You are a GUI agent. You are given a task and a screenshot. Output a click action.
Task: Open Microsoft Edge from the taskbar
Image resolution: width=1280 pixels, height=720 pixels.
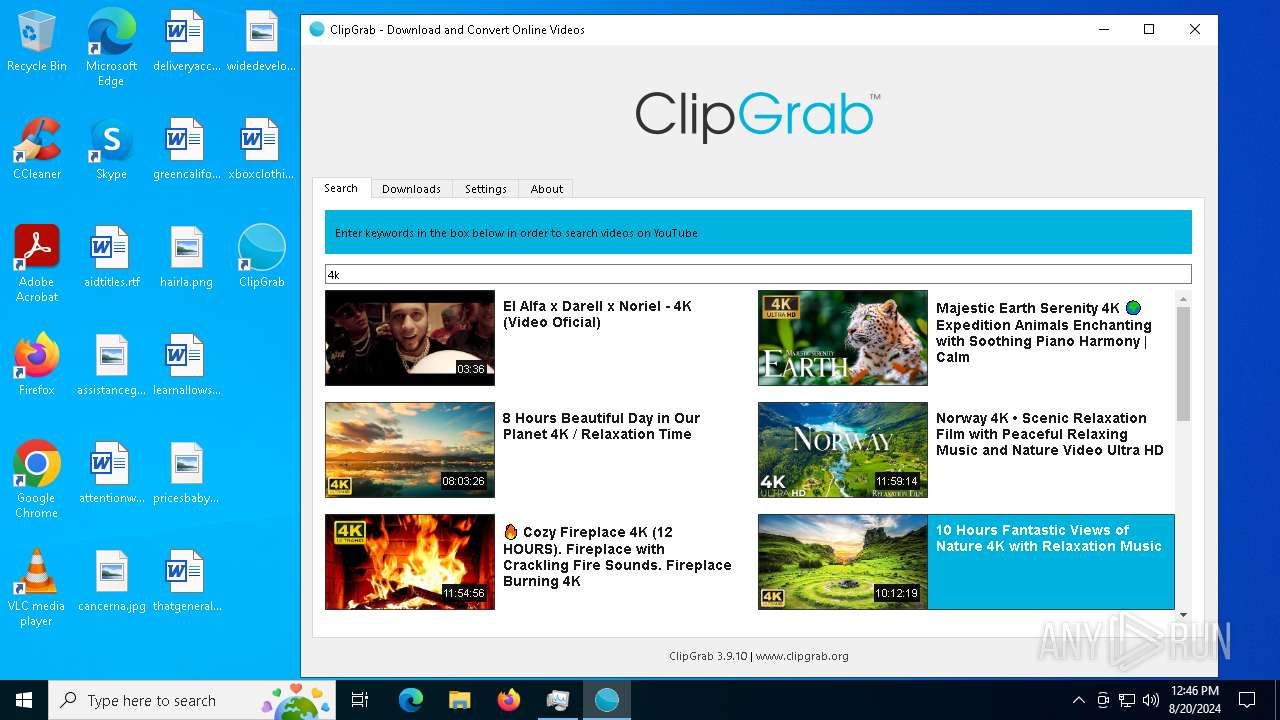click(x=411, y=700)
